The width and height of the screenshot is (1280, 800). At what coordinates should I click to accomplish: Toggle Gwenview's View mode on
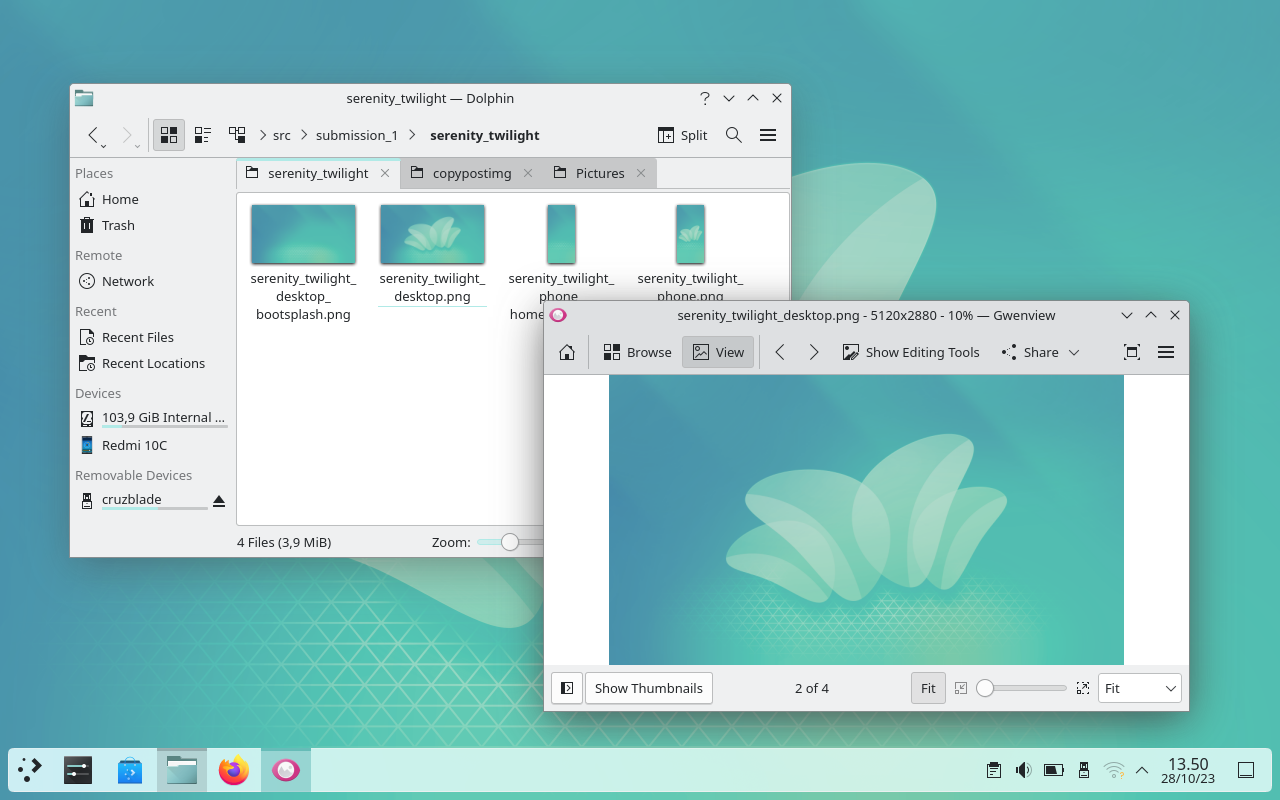pos(717,352)
